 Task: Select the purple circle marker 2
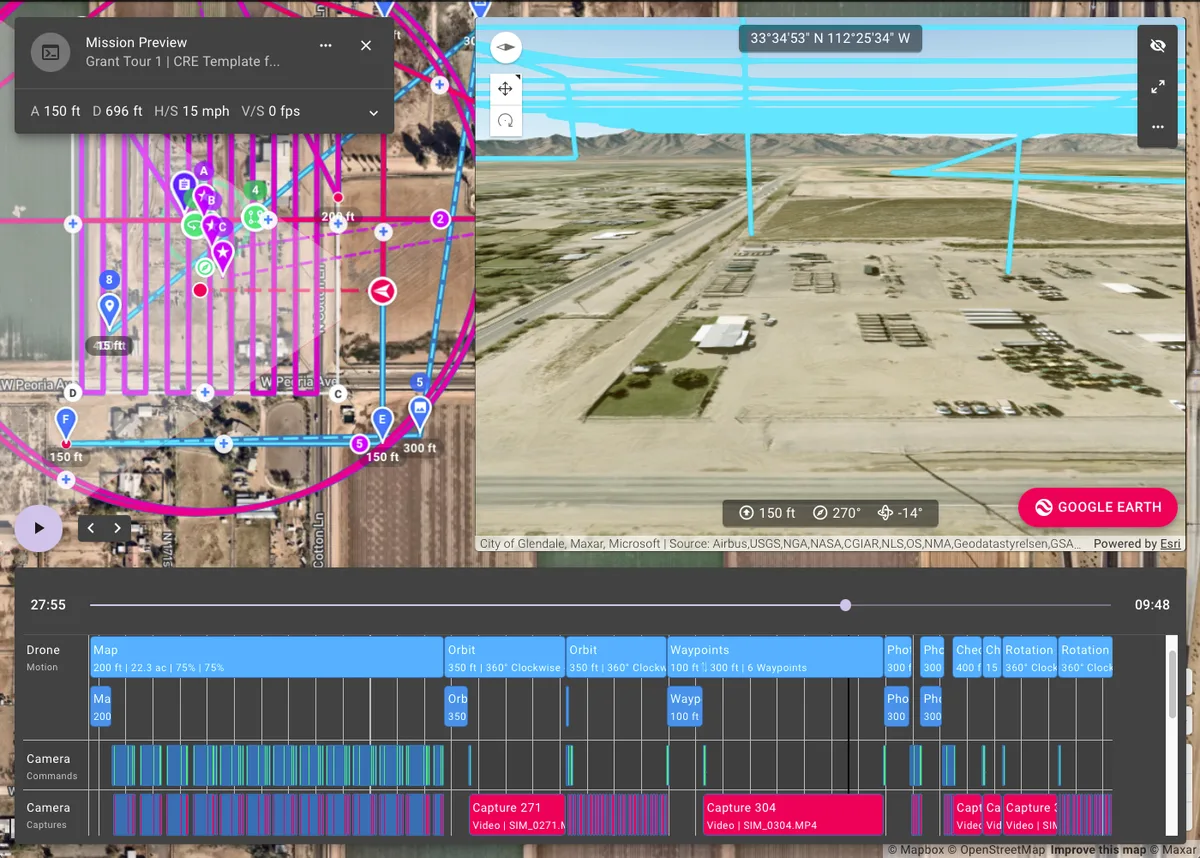(x=439, y=220)
